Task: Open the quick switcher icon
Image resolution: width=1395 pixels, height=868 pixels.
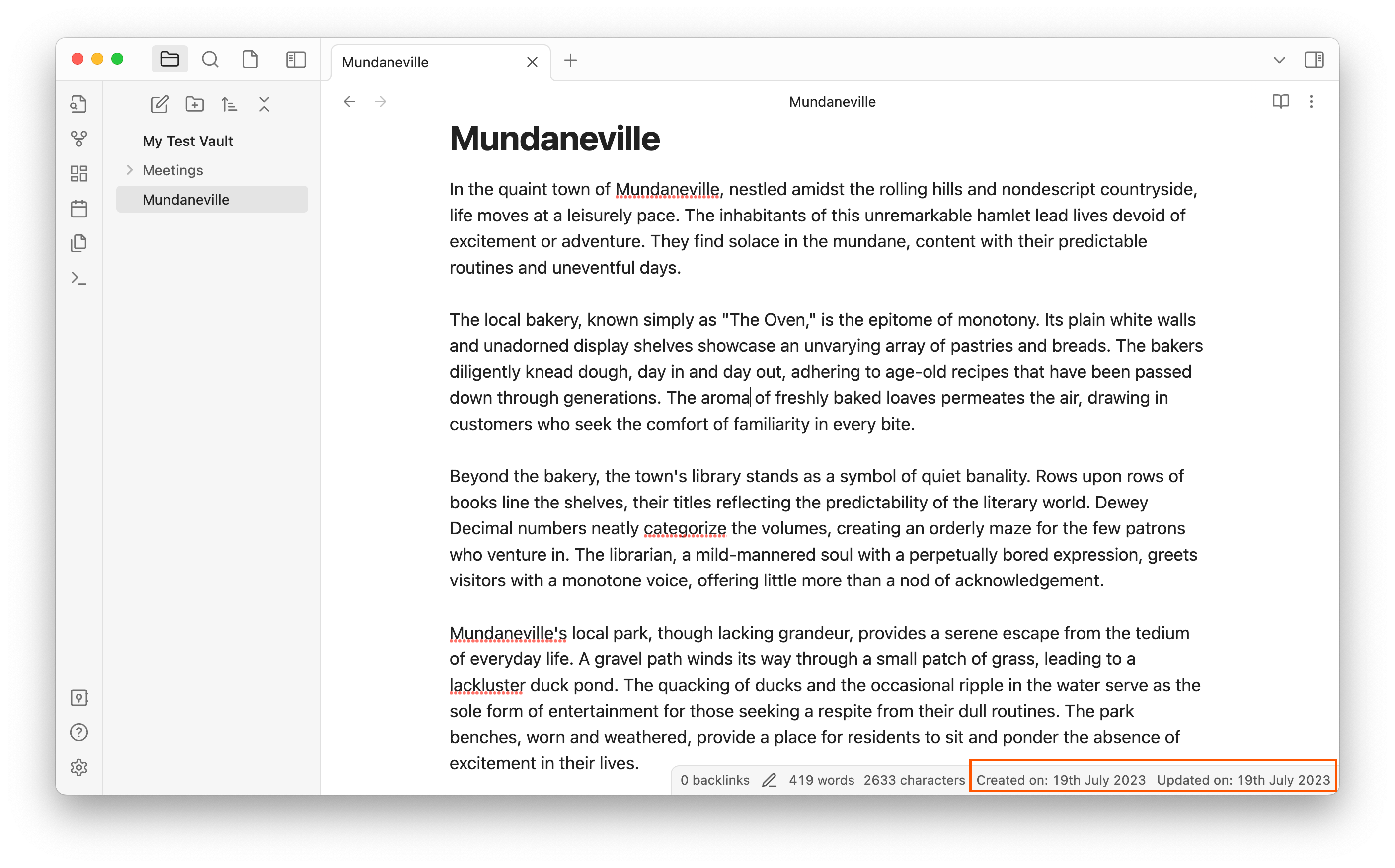Action: pos(78,104)
